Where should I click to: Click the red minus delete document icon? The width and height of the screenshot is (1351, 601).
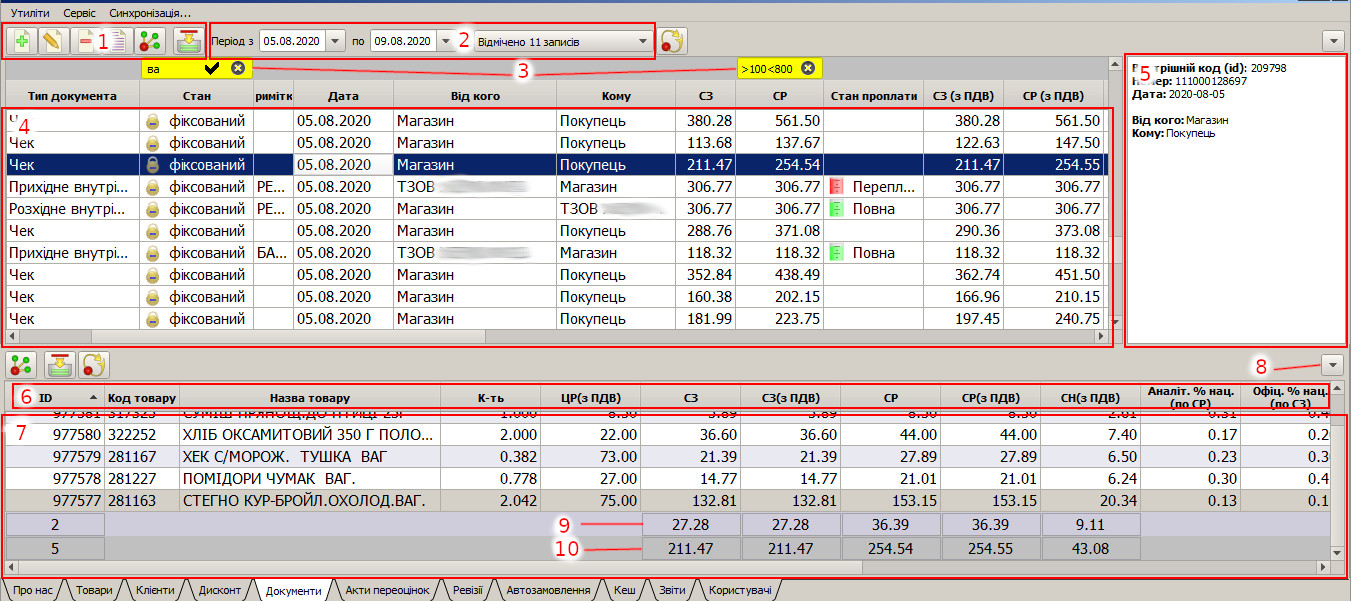[87, 41]
